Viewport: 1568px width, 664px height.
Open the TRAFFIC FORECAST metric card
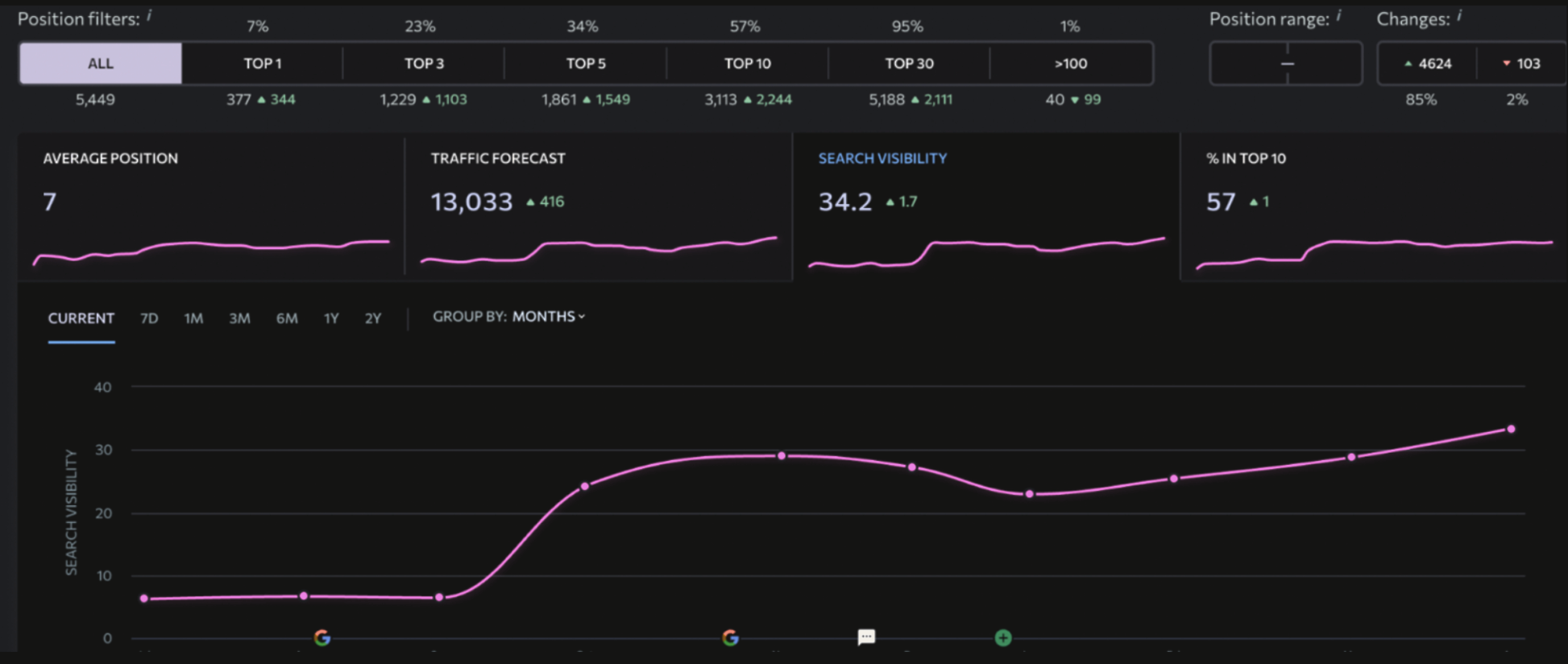click(x=599, y=207)
